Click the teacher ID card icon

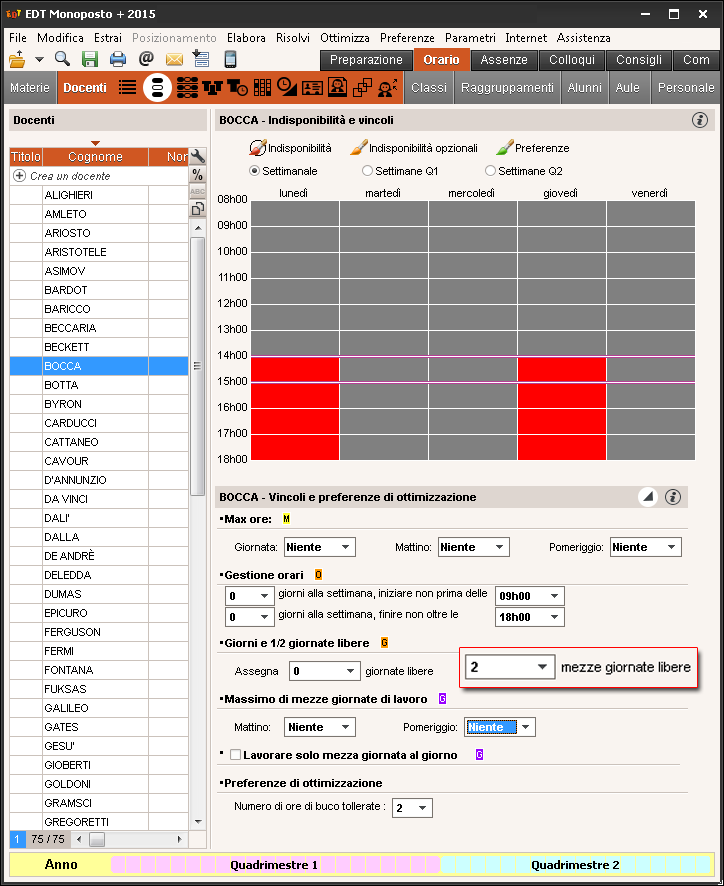click(312, 88)
